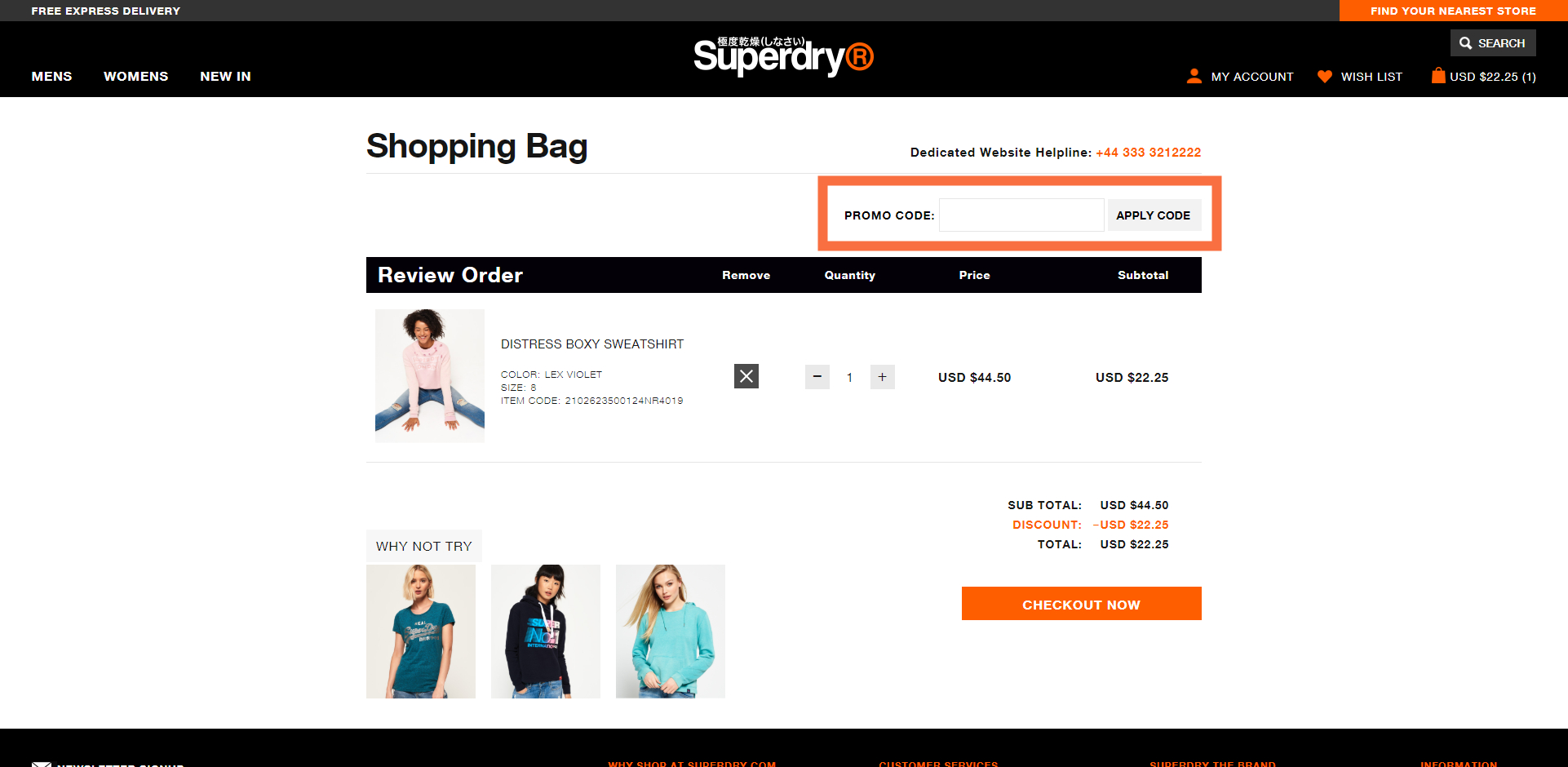Click the Checkout Now button

[x=1081, y=604]
